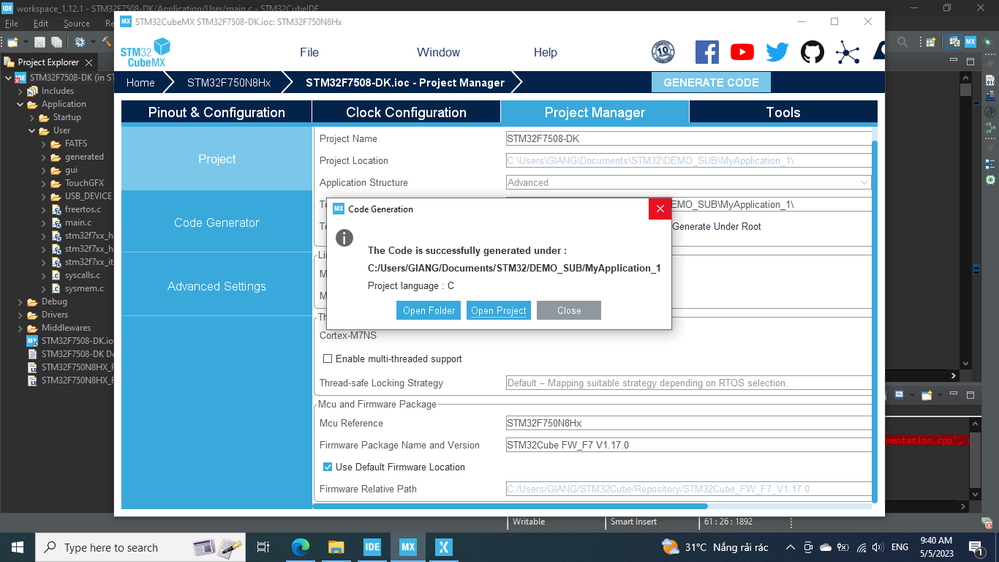
Task: Open the Window menu
Action: 438,52
